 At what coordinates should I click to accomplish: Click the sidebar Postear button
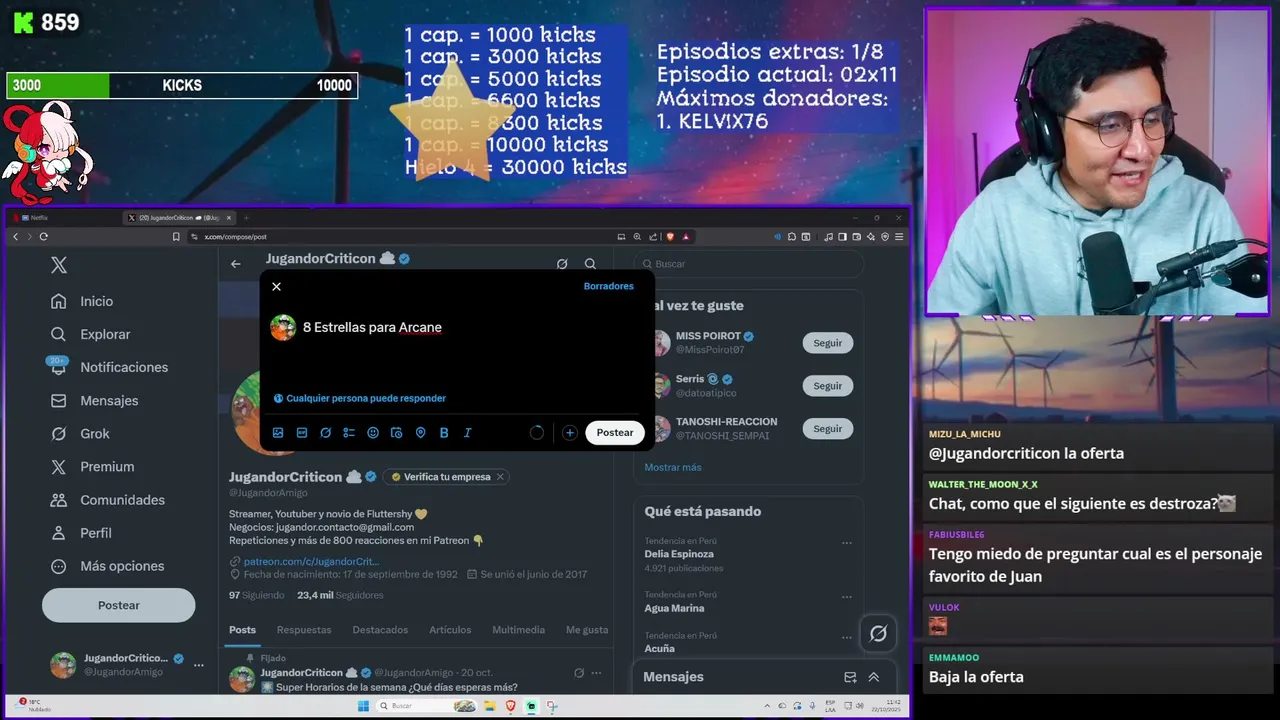pyautogui.click(x=118, y=605)
